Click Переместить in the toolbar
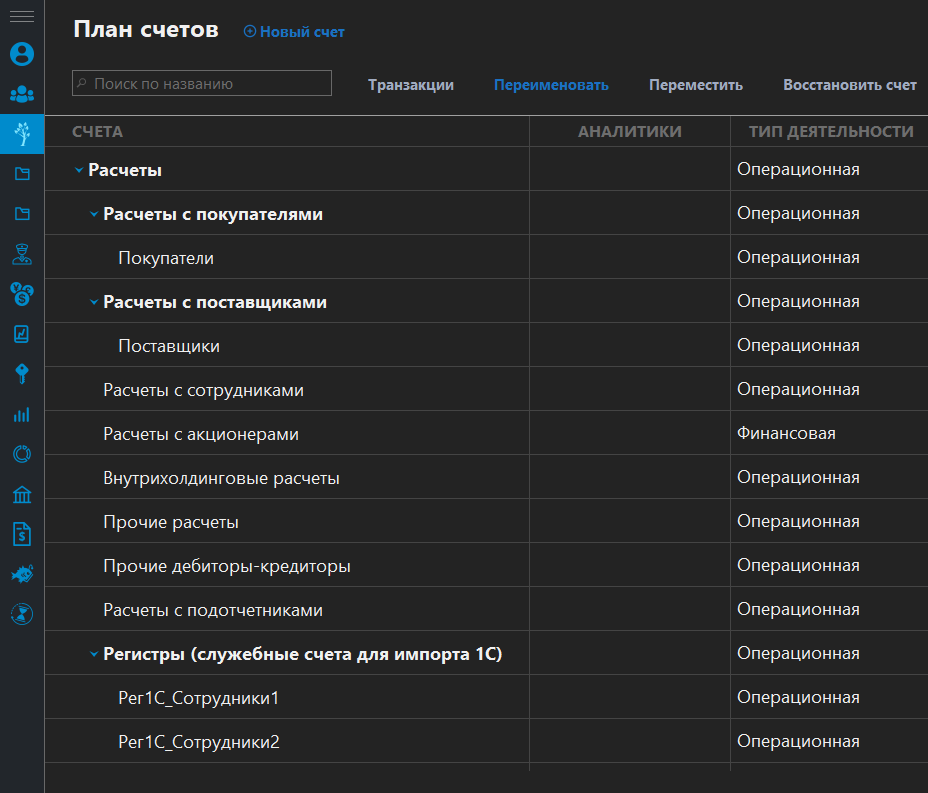This screenshot has height=793, width=928. click(x=695, y=85)
